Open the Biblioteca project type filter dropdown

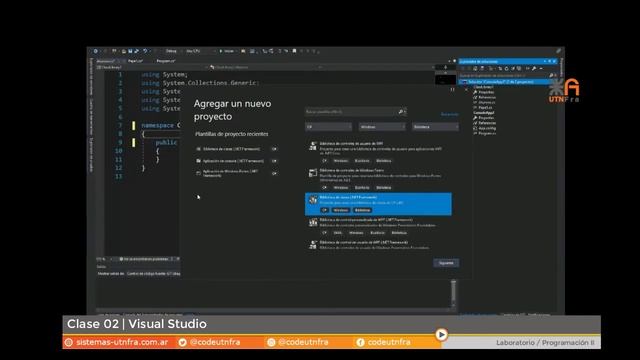(x=435, y=127)
